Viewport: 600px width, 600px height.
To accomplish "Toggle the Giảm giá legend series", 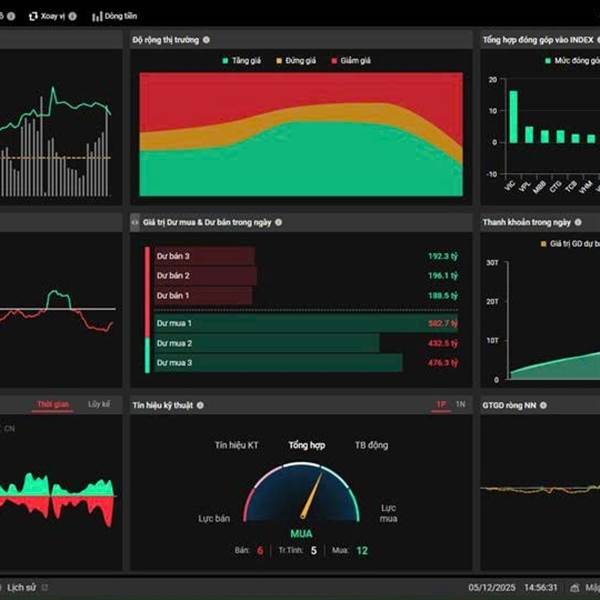I will point(351,60).
